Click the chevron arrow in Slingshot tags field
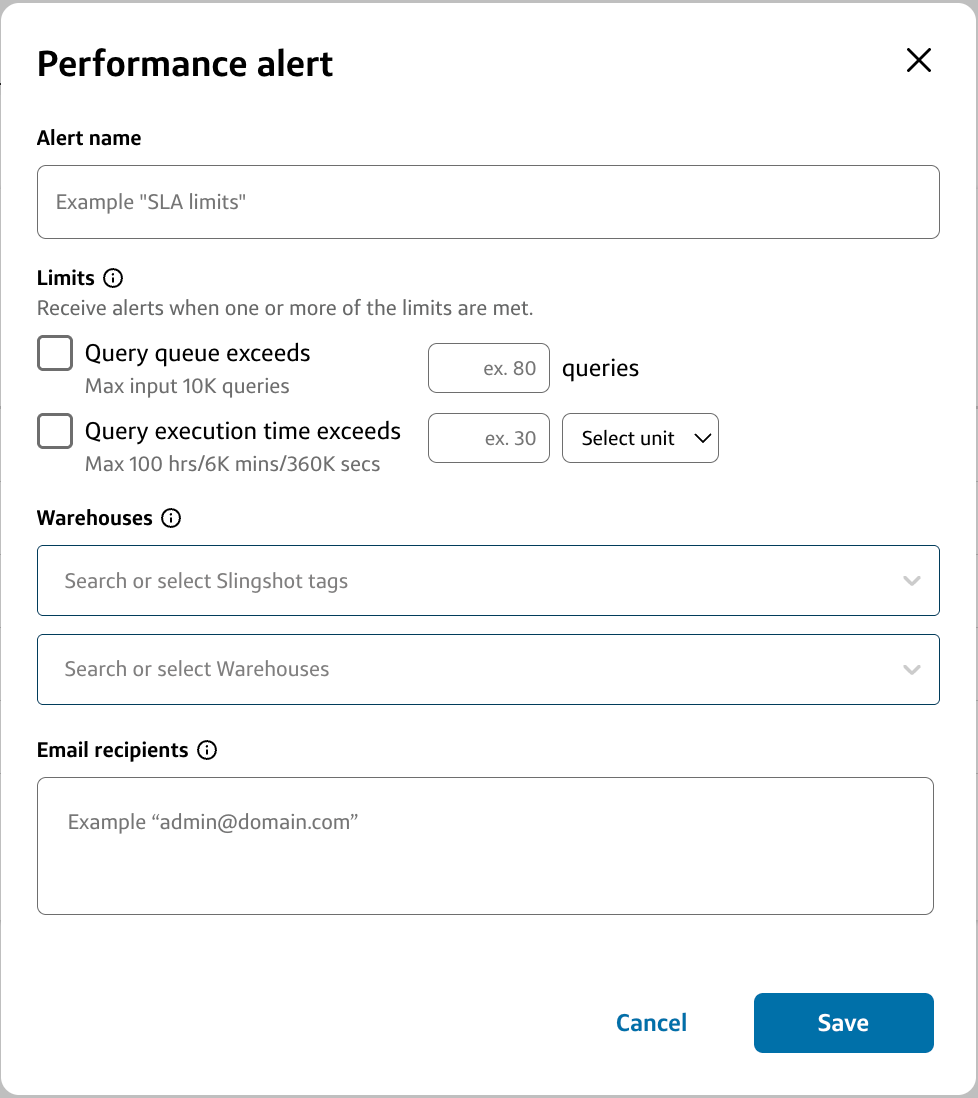This screenshot has width=978, height=1098. point(911,581)
